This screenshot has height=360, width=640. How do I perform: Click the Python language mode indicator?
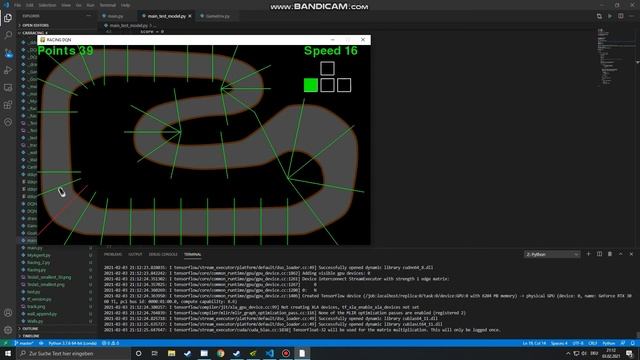(x=609, y=343)
